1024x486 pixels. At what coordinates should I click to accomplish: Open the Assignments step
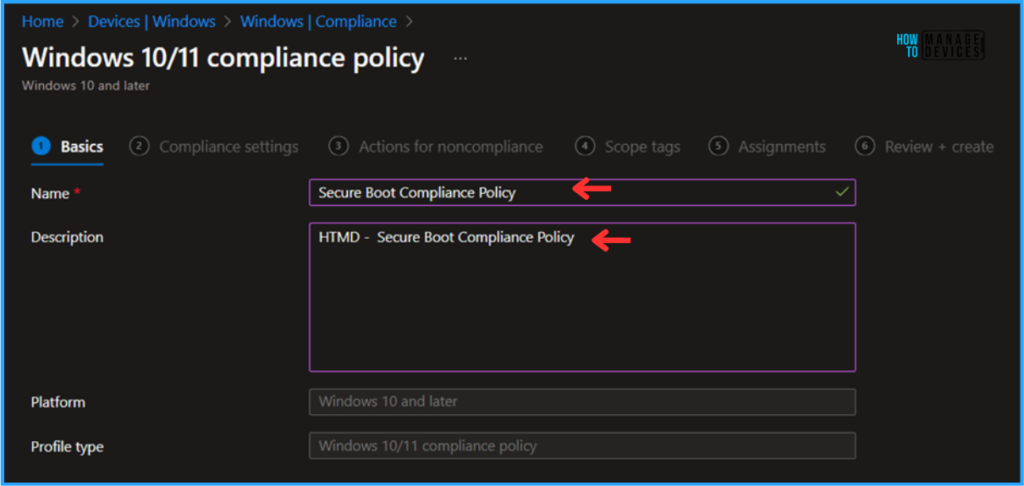pyautogui.click(x=767, y=147)
